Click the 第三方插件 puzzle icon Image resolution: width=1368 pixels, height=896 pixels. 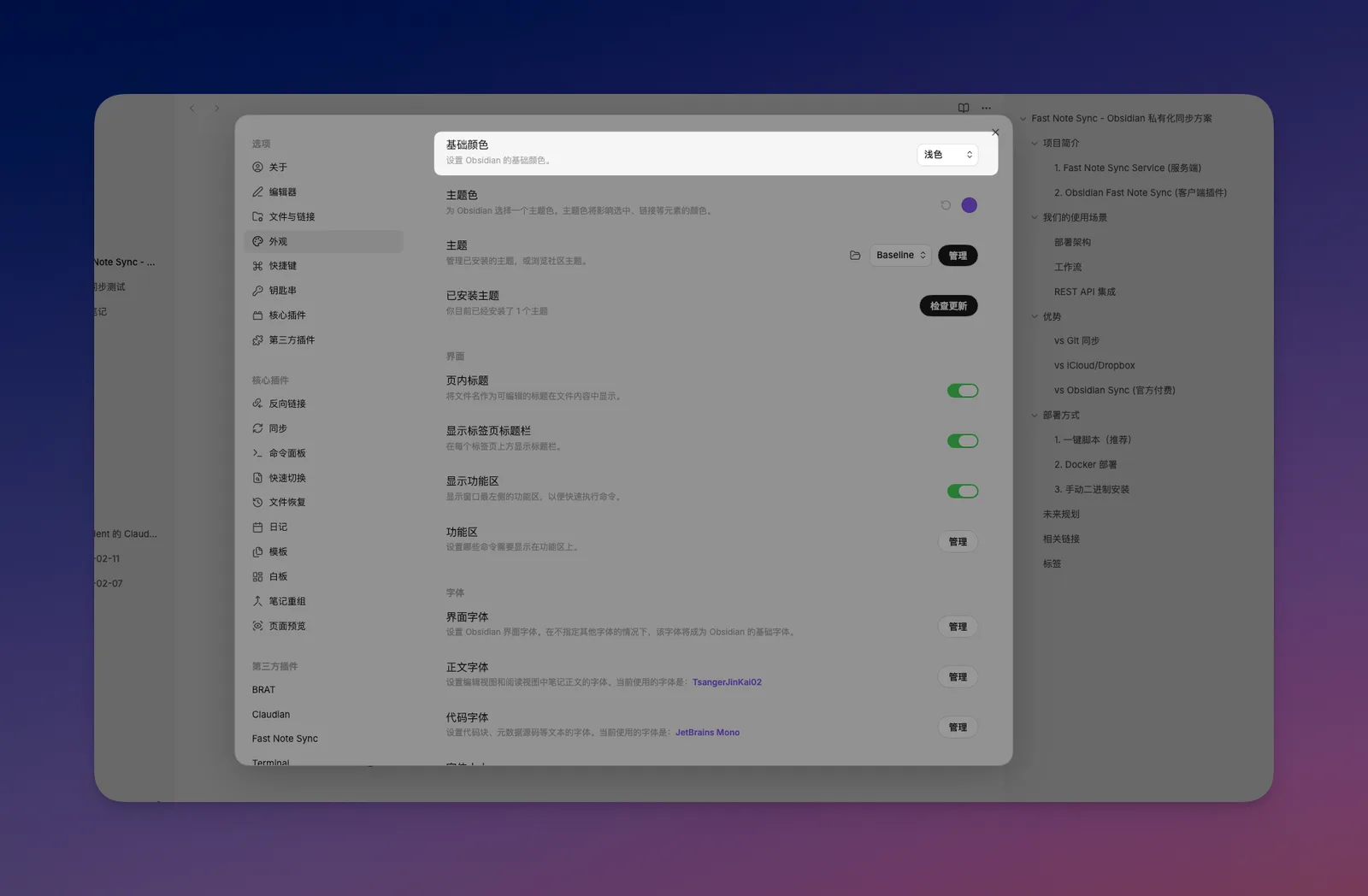click(257, 340)
